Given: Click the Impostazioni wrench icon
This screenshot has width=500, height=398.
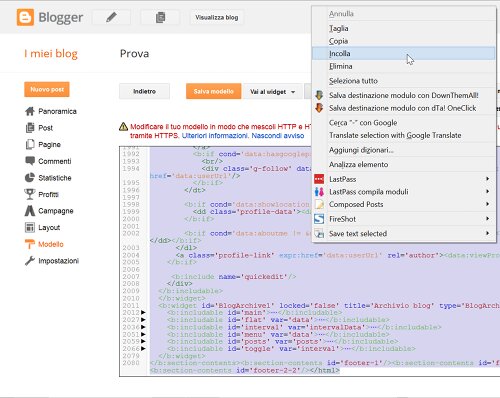Looking at the screenshot, I should click(x=30, y=261).
